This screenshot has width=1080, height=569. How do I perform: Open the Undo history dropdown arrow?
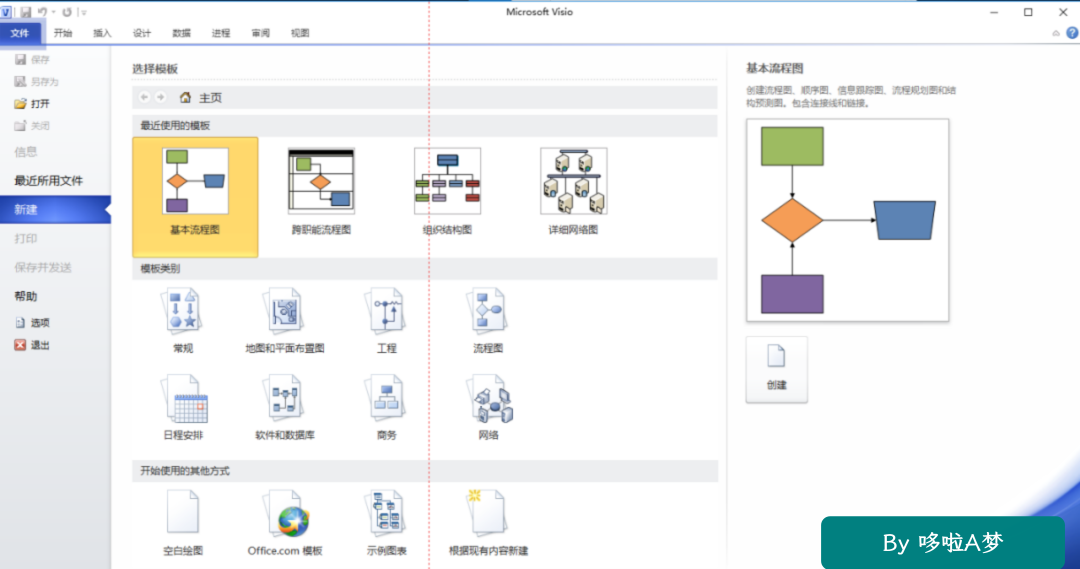[x=53, y=12]
